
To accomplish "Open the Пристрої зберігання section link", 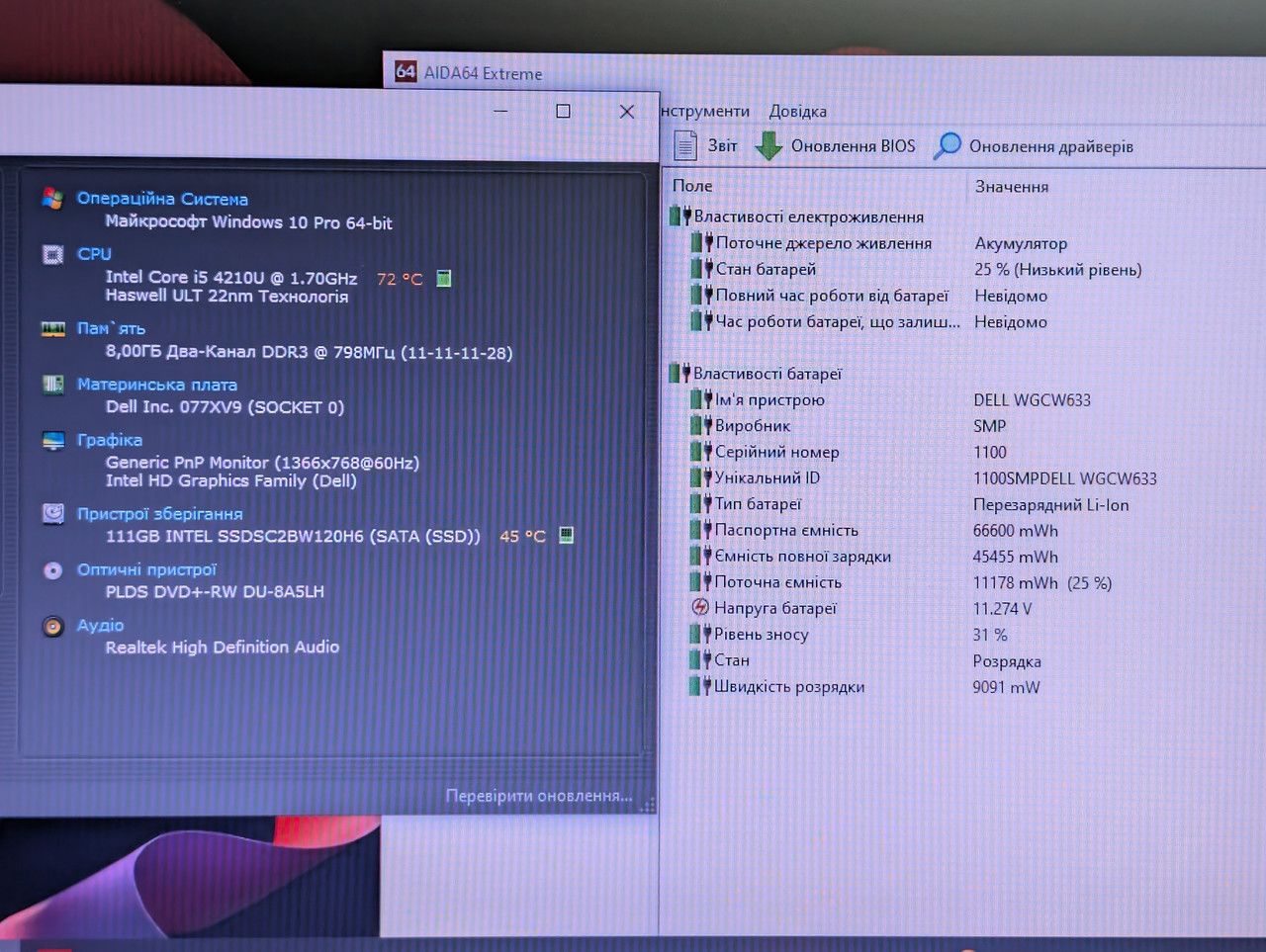I will point(159,514).
